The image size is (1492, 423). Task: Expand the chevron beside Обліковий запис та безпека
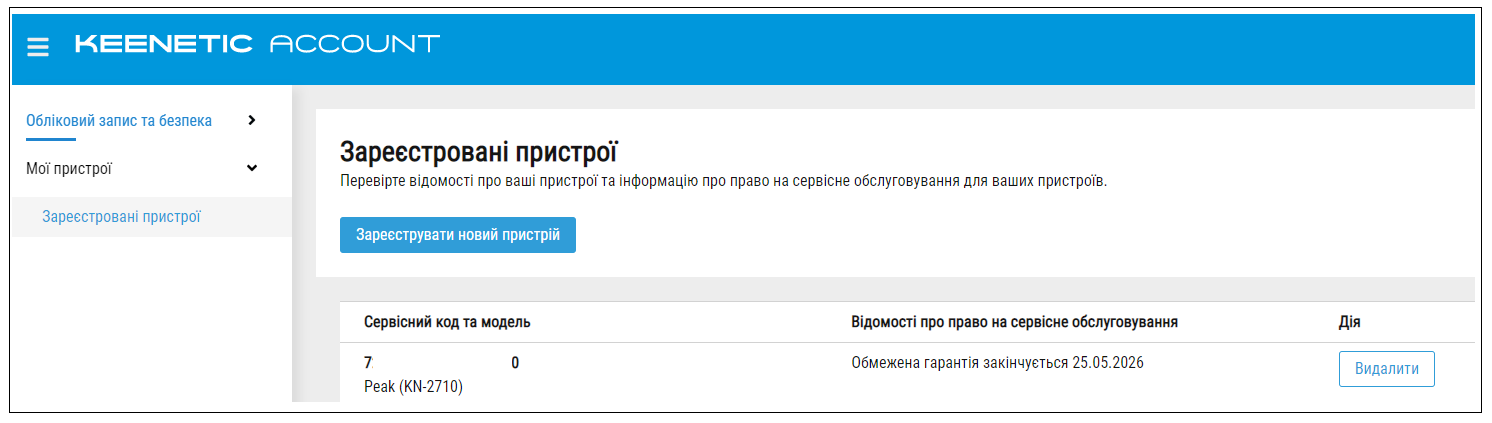pyautogui.click(x=251, y=120)
